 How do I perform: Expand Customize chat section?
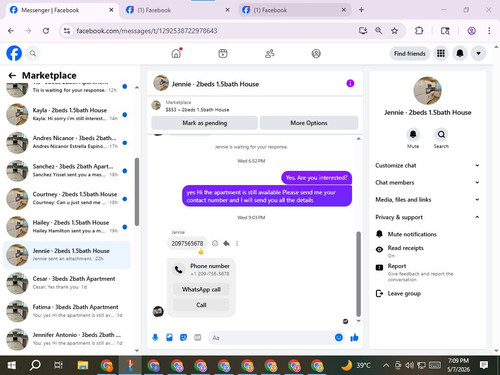click(x=427, y=165)
